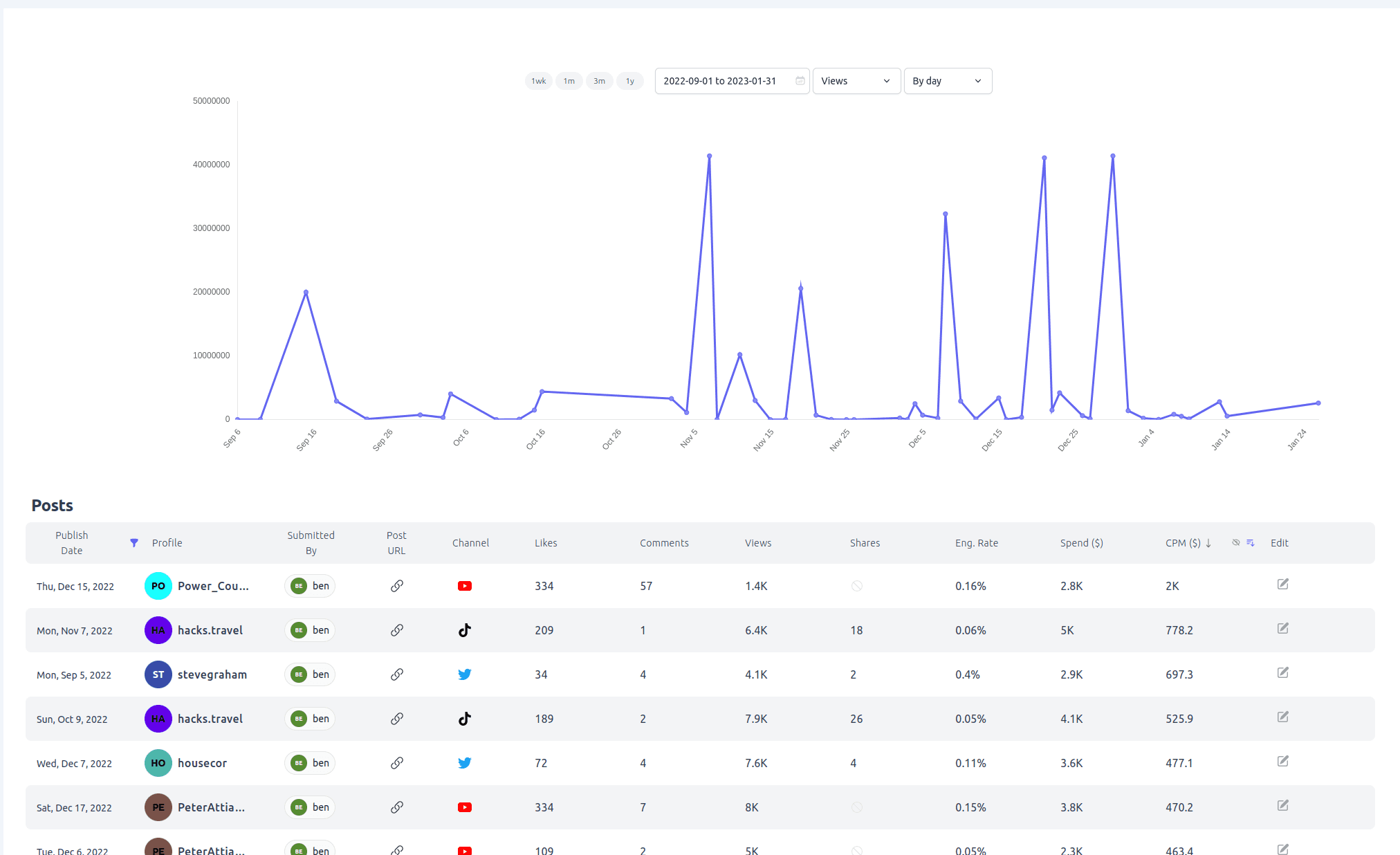Image resolution: width=1400 pixels, height=855 pixels.
Task: Select the 1y time range button
Action: (x=629, y=81)
